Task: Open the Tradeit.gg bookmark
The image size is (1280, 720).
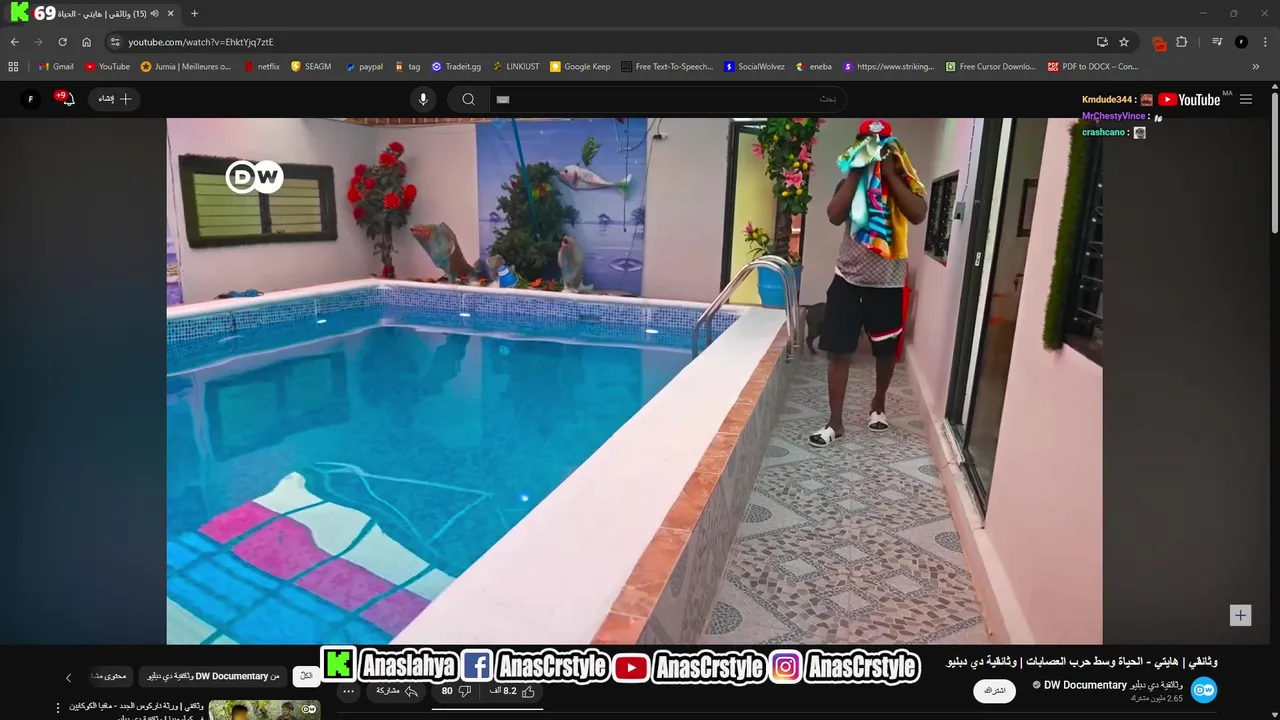Action: pos(456,67)
